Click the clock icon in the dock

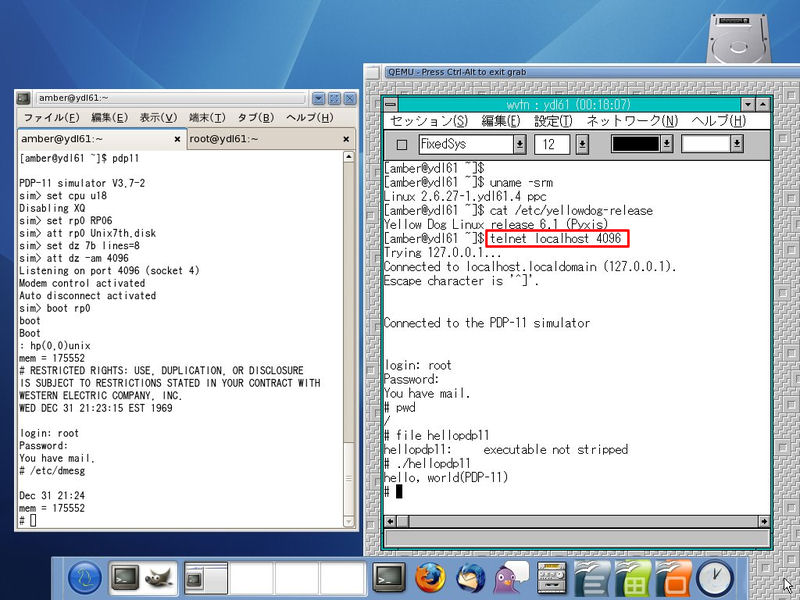click(x=715, y=578)
